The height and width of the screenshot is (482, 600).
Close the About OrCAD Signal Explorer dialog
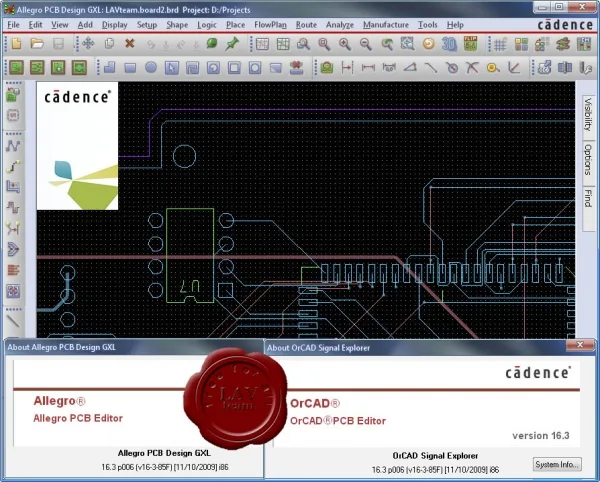(580, 345)
